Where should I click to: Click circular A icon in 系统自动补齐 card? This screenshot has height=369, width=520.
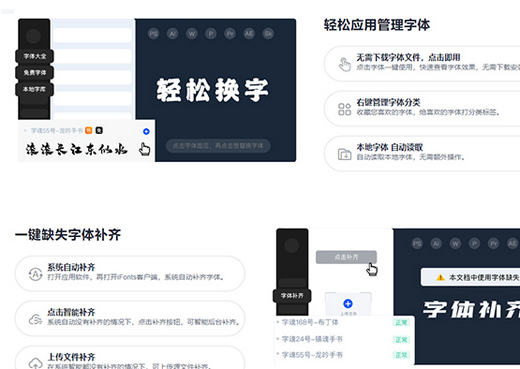tap(35, 274)
